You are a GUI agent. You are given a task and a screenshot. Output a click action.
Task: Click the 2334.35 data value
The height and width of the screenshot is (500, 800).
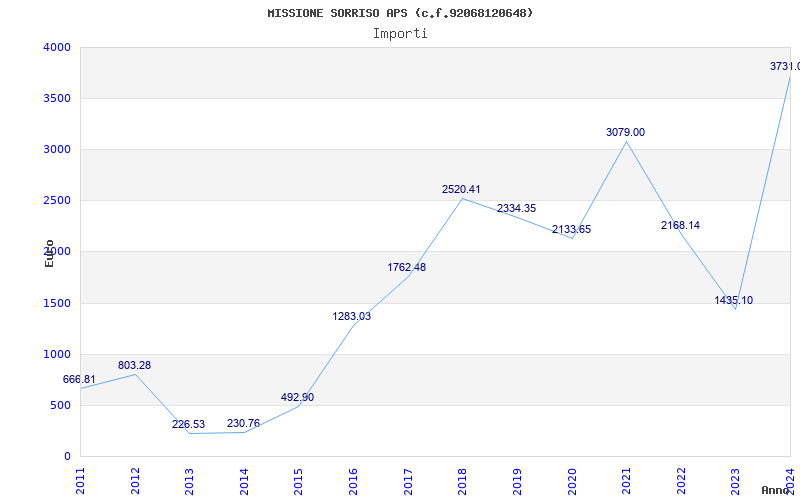[516, 208]
